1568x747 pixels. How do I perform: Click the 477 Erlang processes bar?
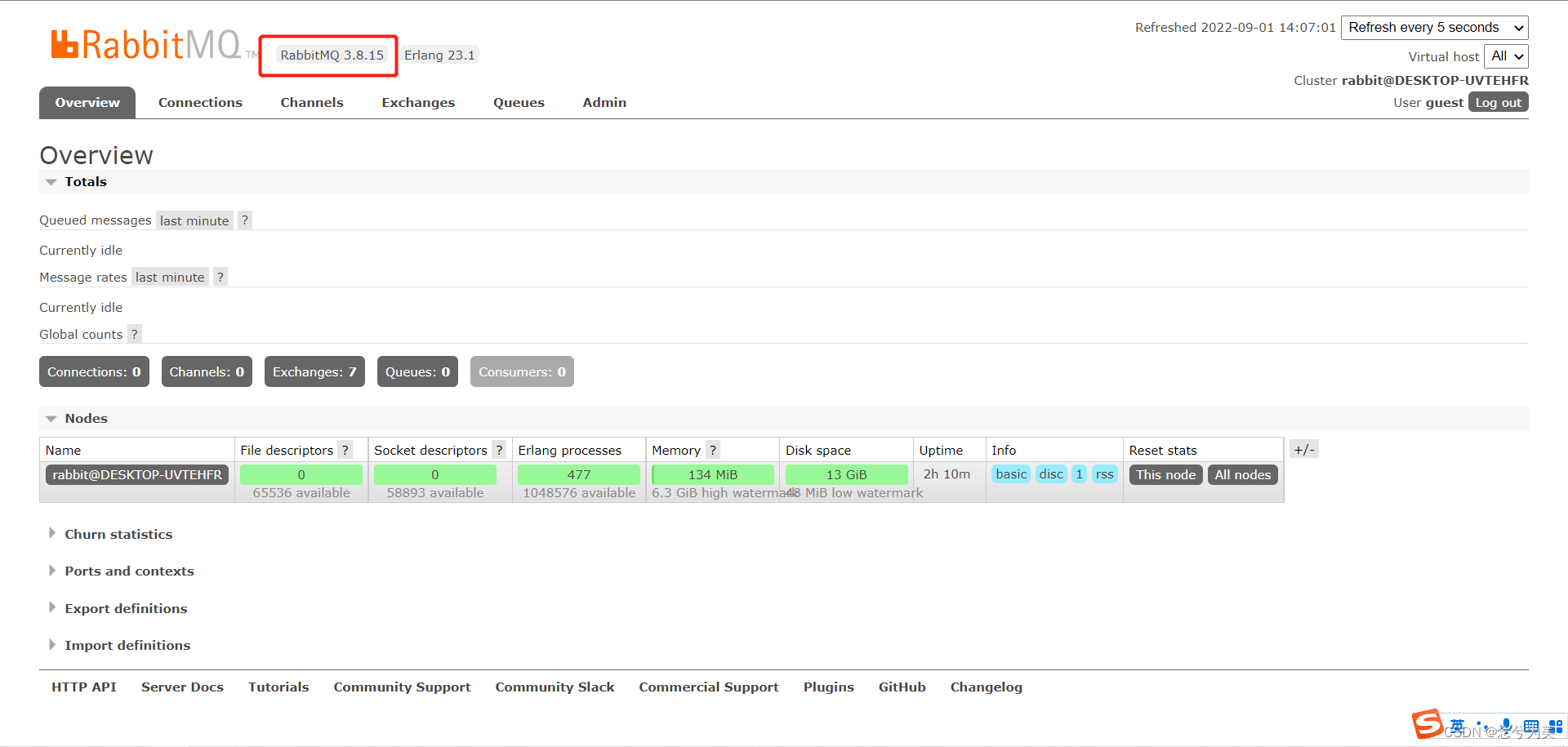(x=579, y=475)
